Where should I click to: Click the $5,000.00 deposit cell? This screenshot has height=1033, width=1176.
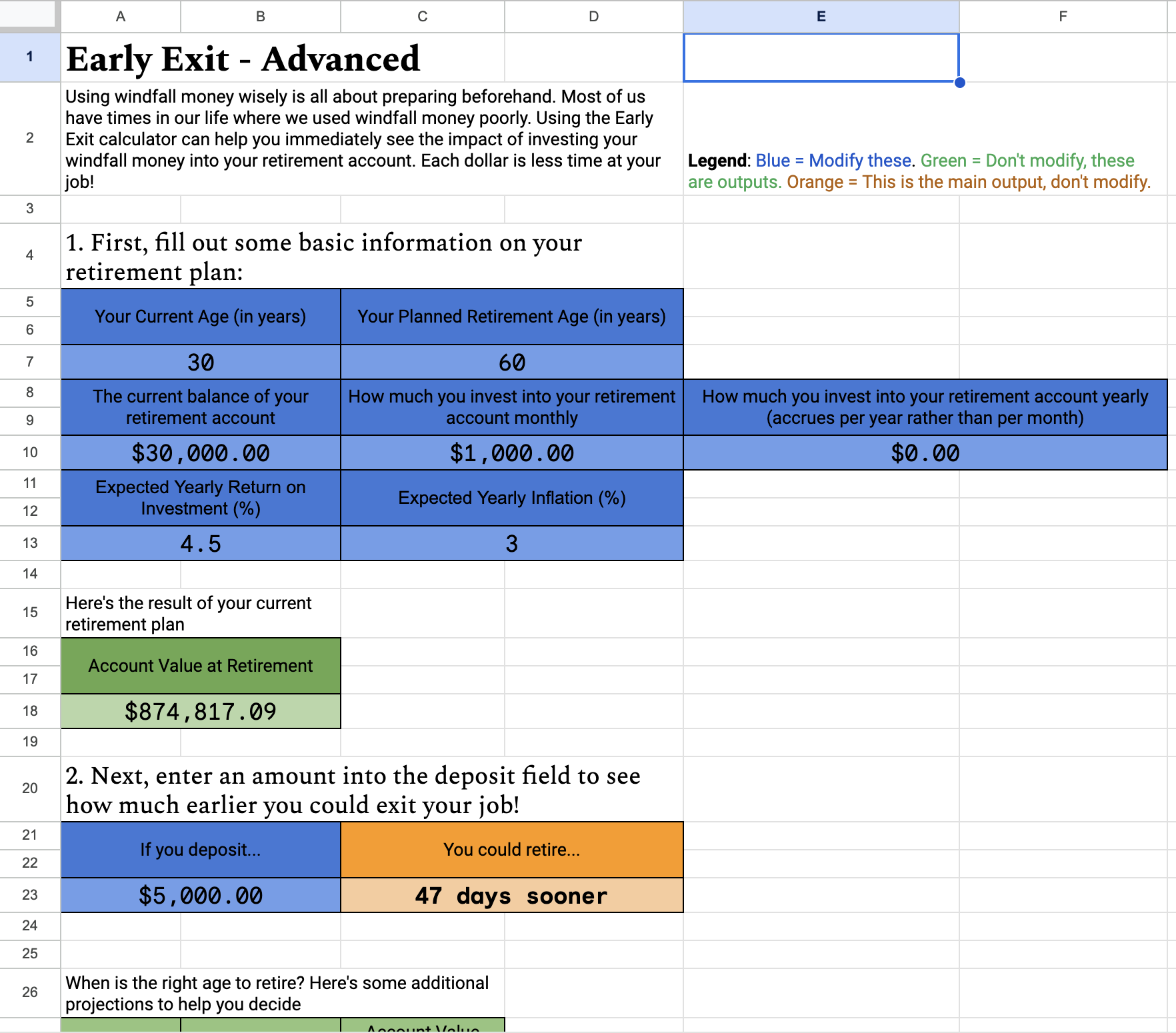coord(201,895)
